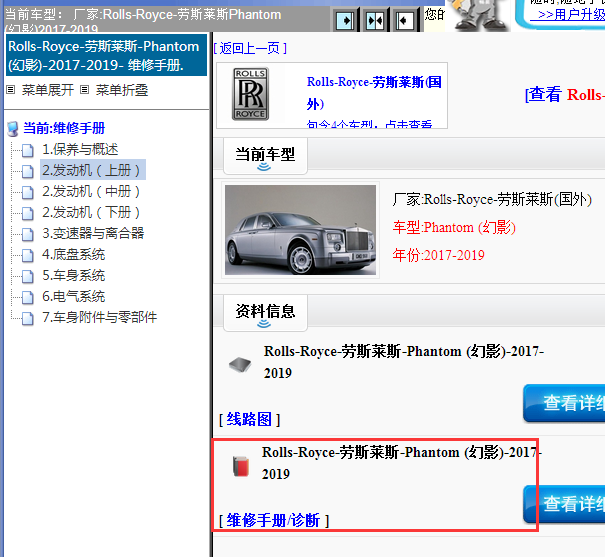Click the title of the 维修手册 Phantom 2017-2019 entry
Screen dimensions: 605x557
coord(402,463)
